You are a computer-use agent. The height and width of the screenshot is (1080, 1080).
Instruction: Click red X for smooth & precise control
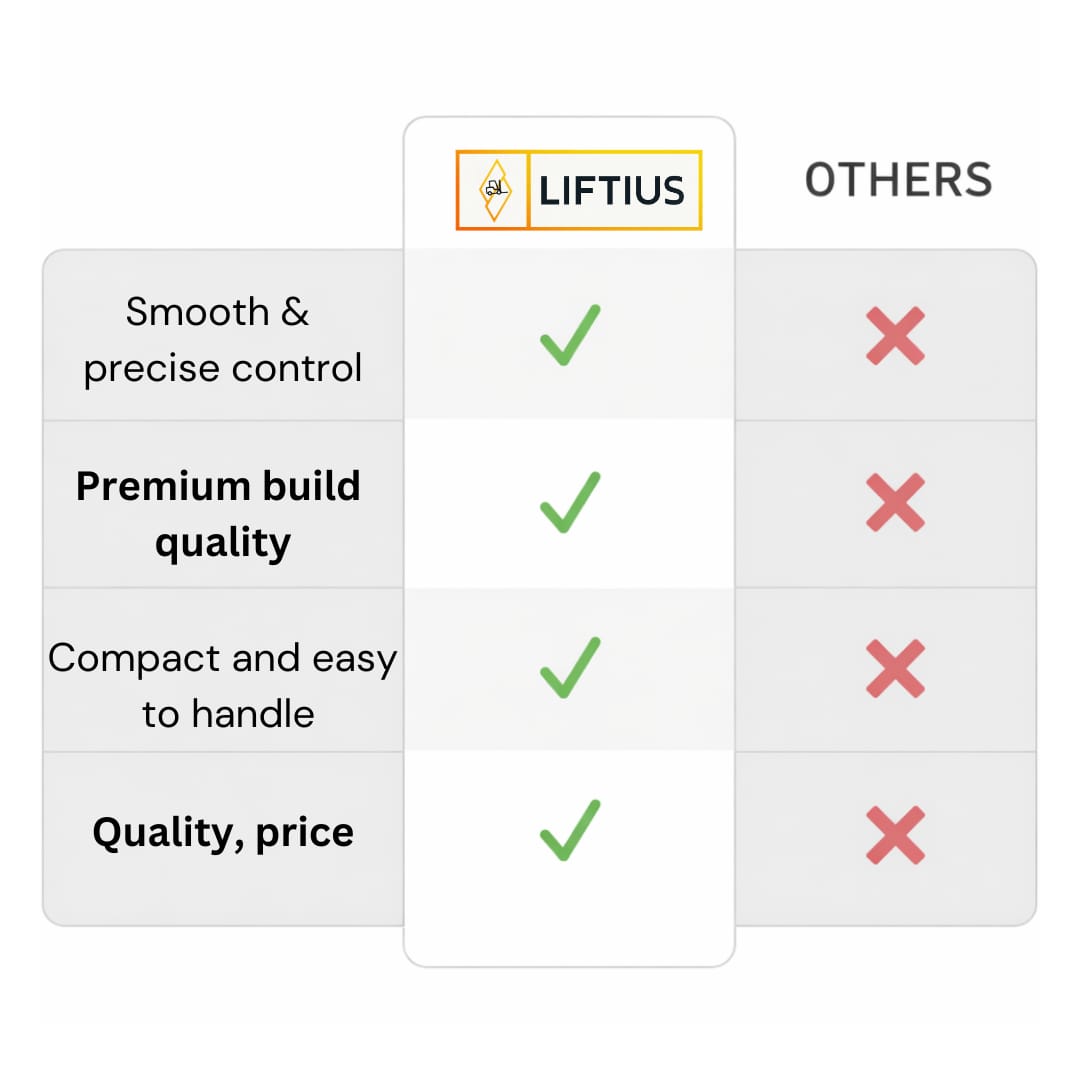tap(895, 336)
